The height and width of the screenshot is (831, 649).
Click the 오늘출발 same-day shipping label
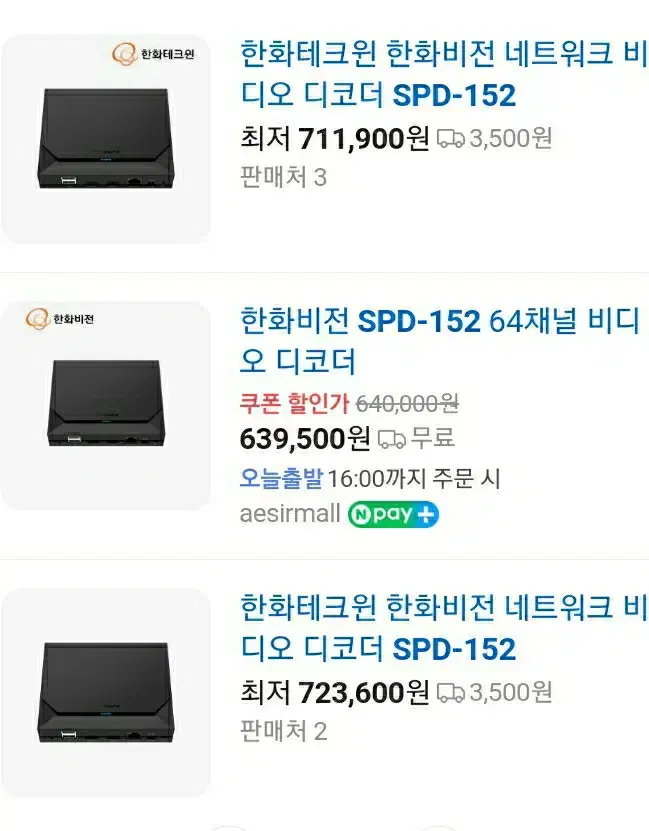coord(281,478)
